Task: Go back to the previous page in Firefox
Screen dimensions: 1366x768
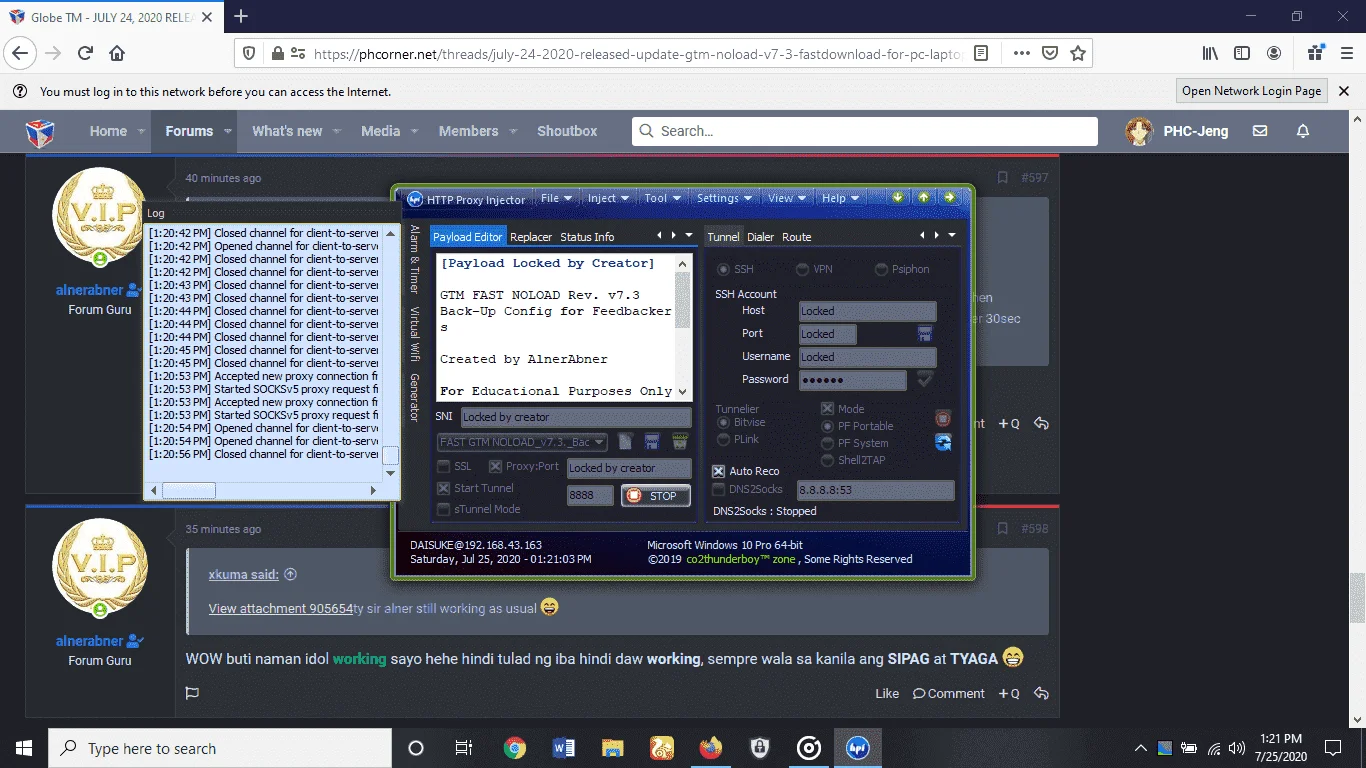Action: (21, 53)
